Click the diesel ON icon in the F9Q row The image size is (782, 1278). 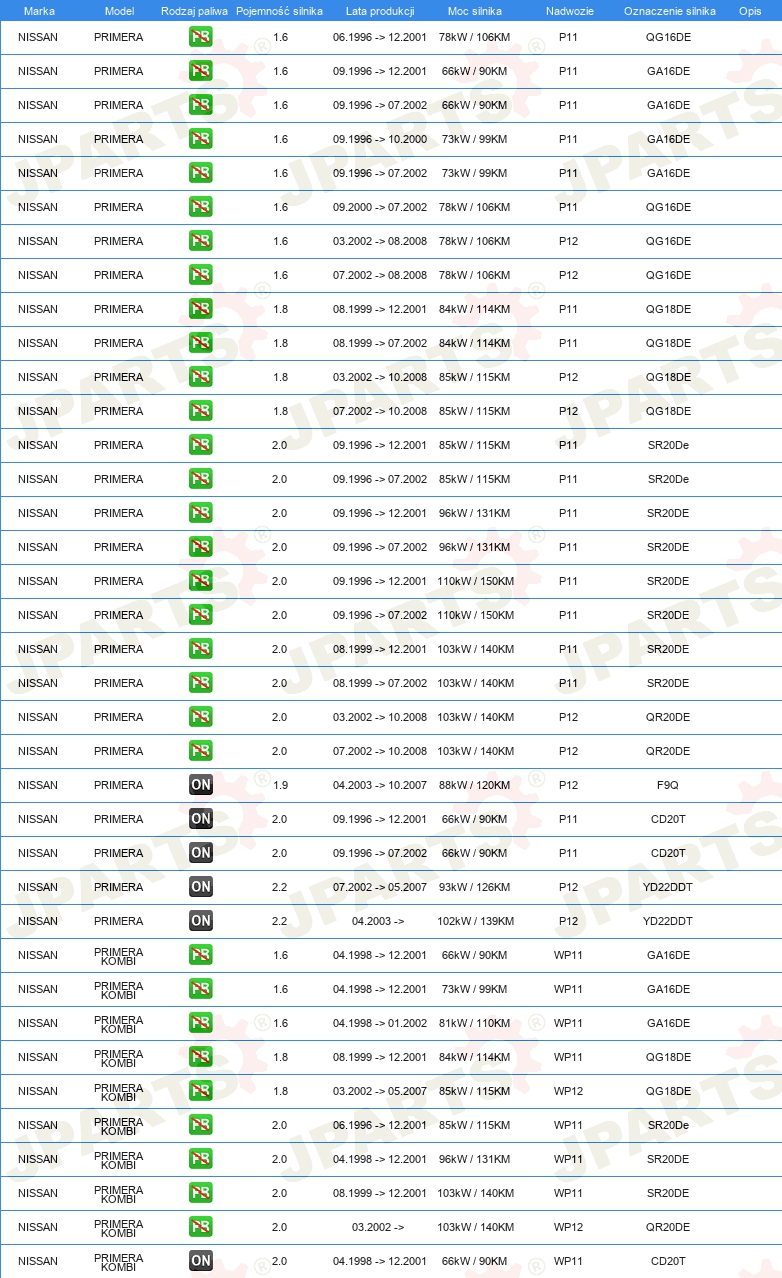pyautogui.click(x=200, y=785)
